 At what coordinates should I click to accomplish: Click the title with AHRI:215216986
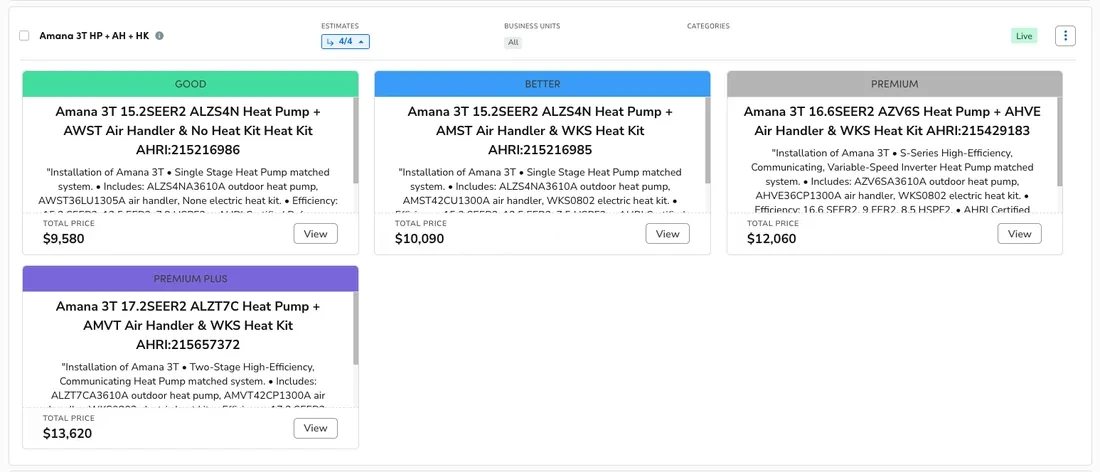click(x=190, y=130)
